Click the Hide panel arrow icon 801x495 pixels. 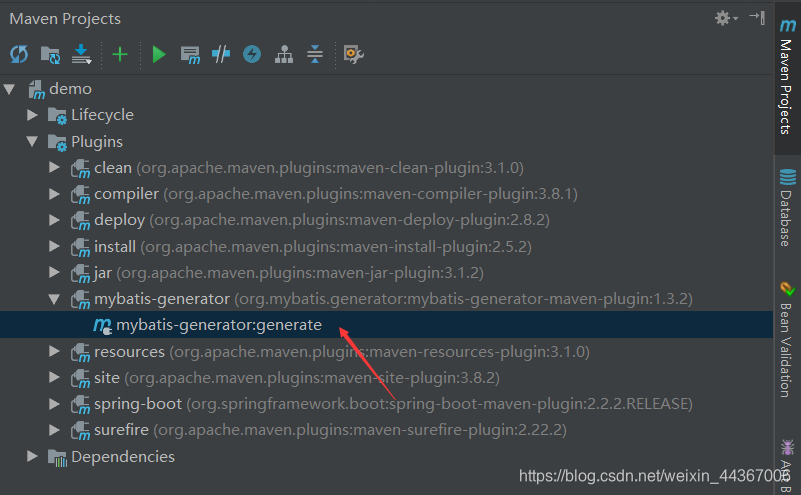coord(757,17)
